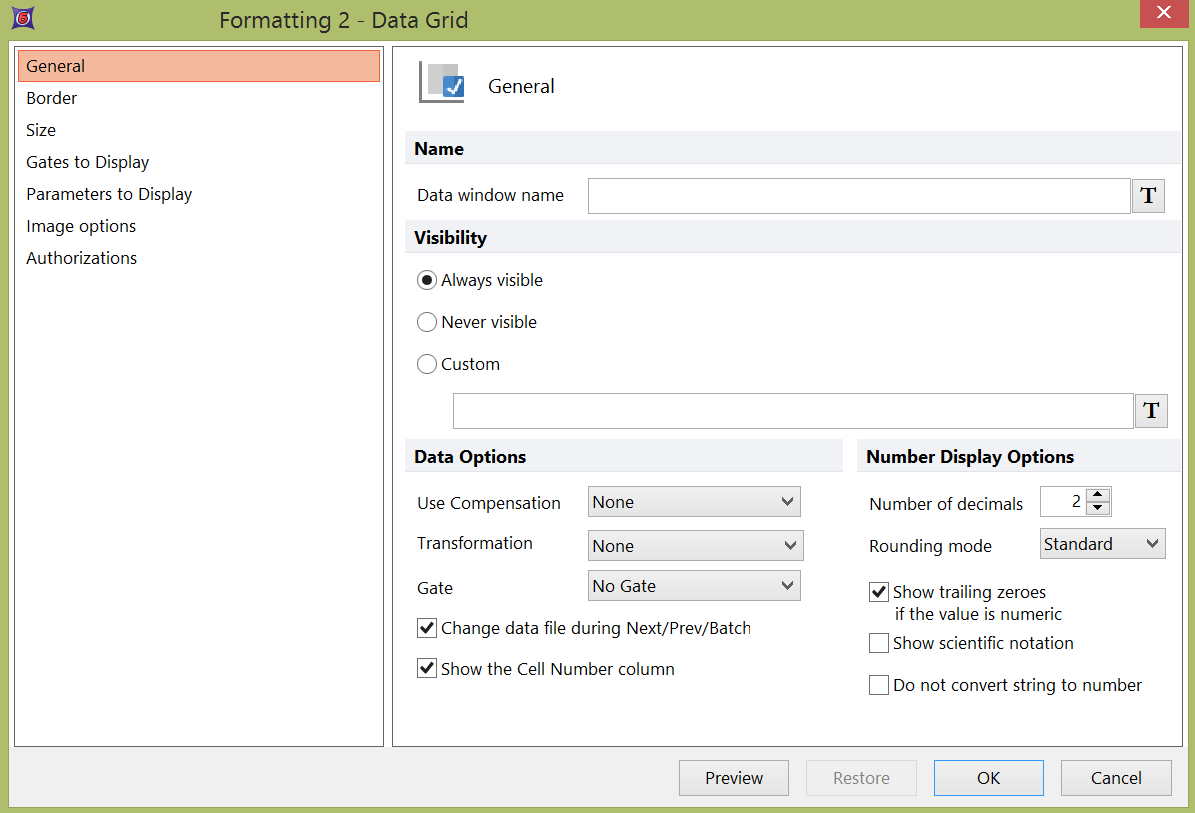Click the General header icon
The height and width of the screenshot is (813, 1195).
pos(442,83)
